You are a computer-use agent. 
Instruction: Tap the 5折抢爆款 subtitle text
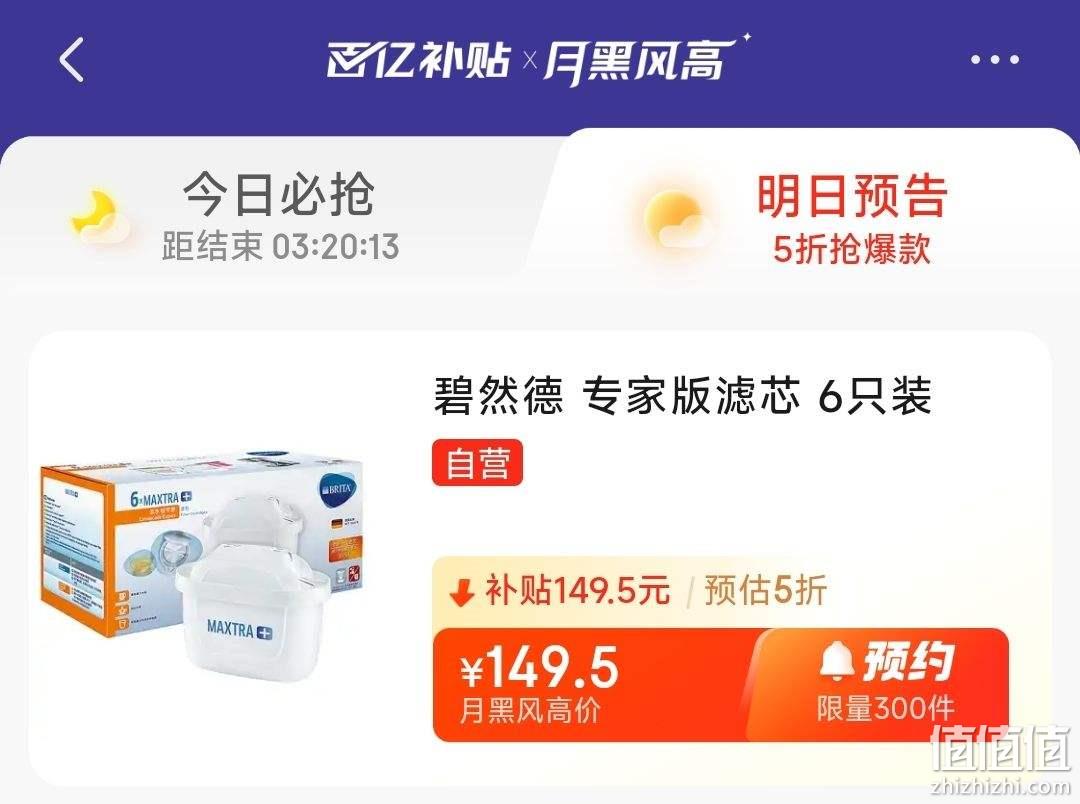[x=852, y=249]
